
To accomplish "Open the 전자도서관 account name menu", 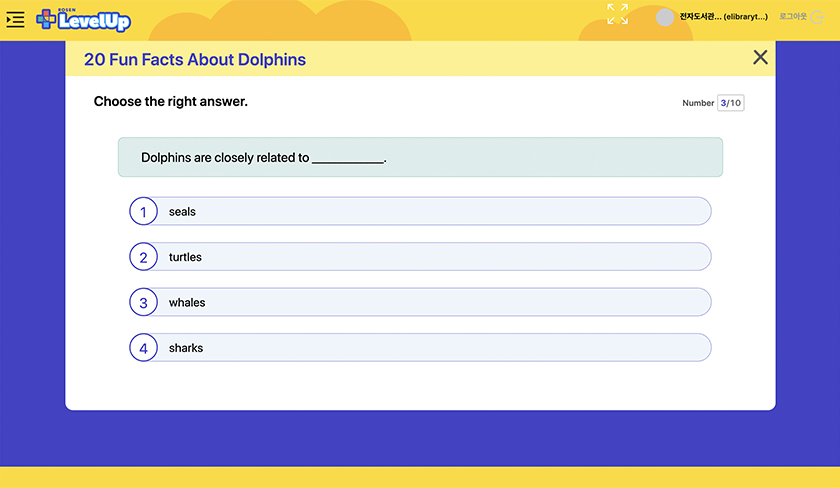I will [x=723, y=17].
